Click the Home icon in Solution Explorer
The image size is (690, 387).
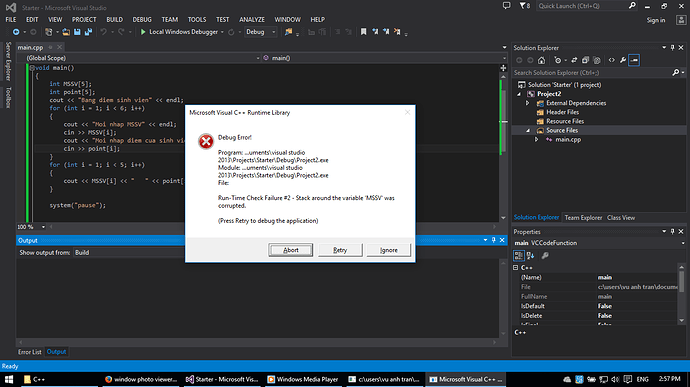click(x=541, y=60)
